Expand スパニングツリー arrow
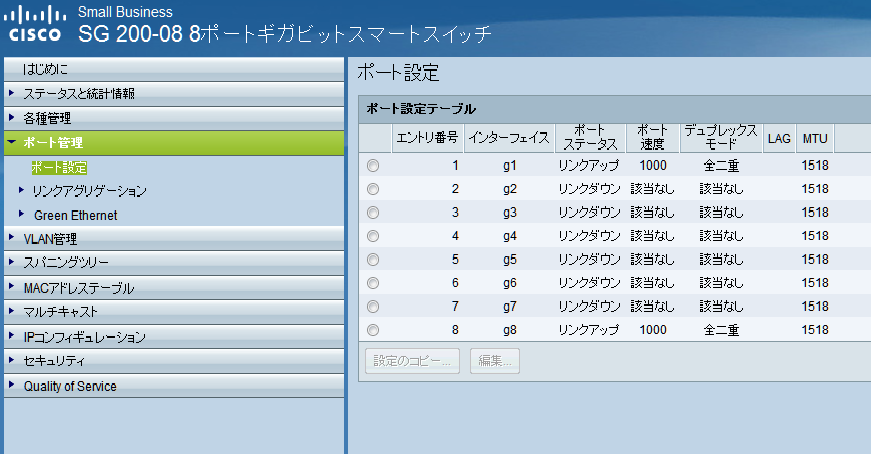 [x=11, y=261]
